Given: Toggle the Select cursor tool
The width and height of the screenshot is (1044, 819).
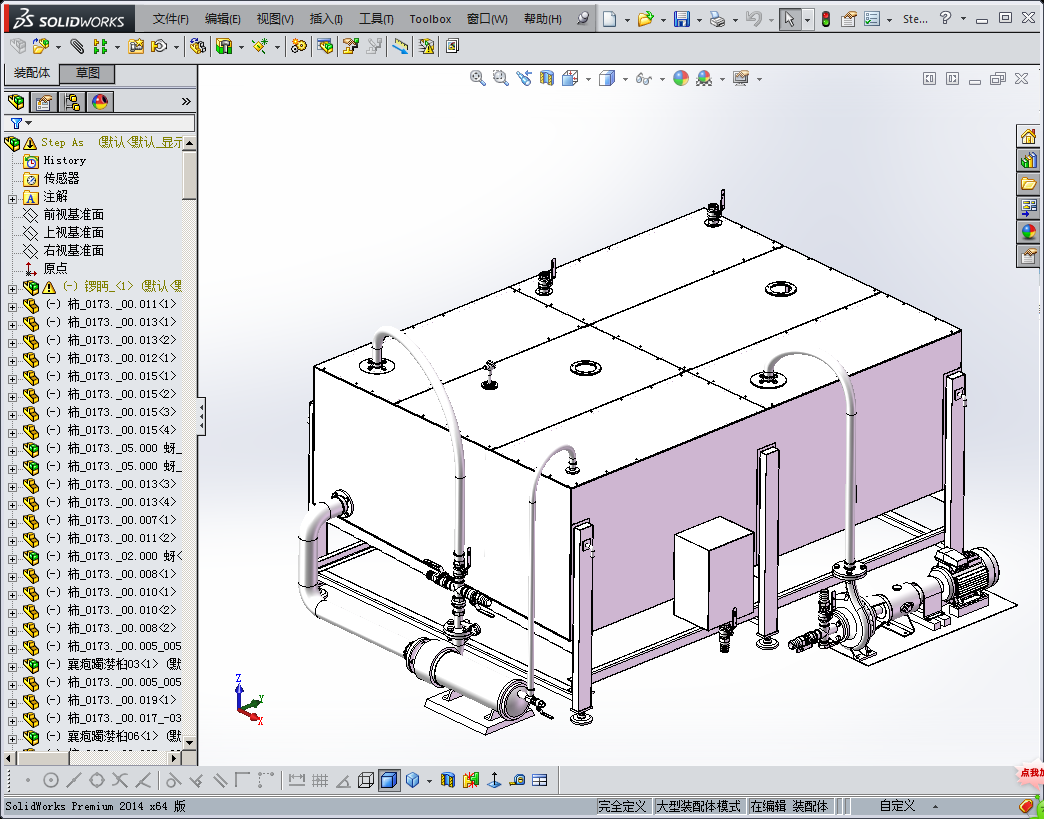Looking at the screenshot, I should pos(789,19).
